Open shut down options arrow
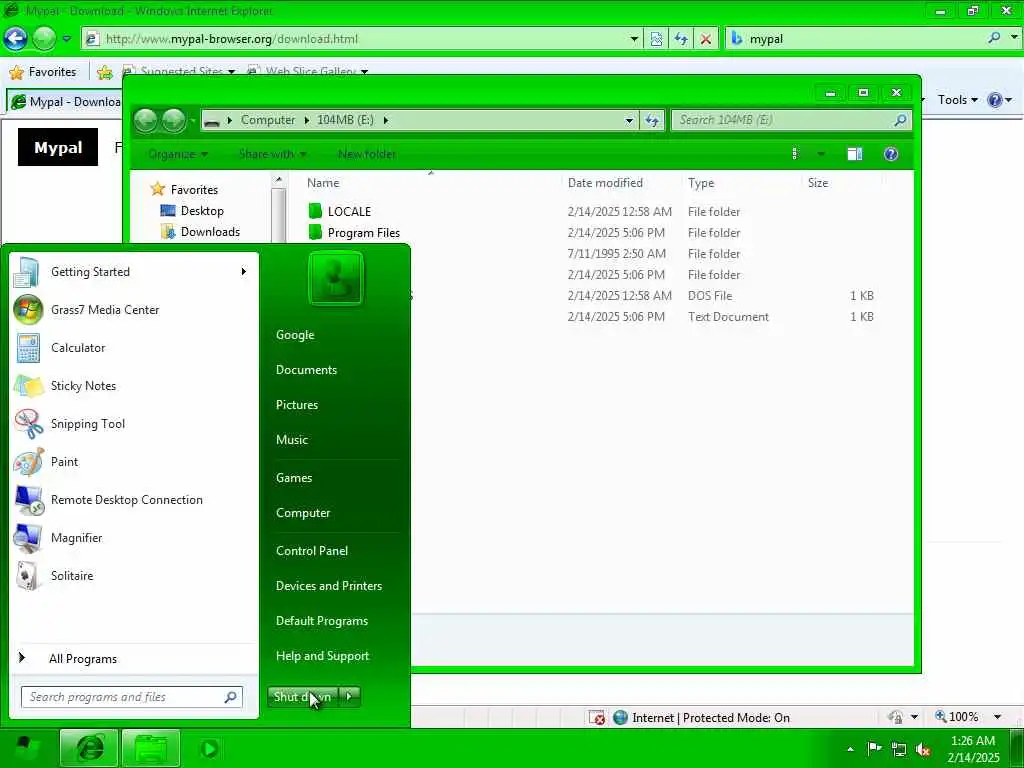Viewport: 1024px width, 768px height. click(x=349, y=696)
